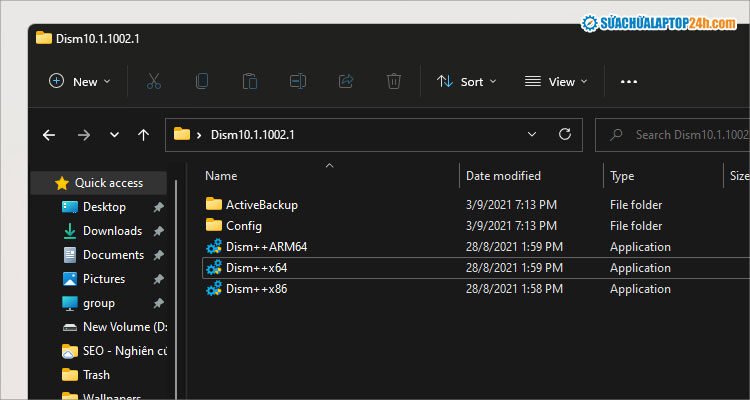The image size is (750, 400).
Task: Select the ActiveBackup folder
Action: coord(262,205)
